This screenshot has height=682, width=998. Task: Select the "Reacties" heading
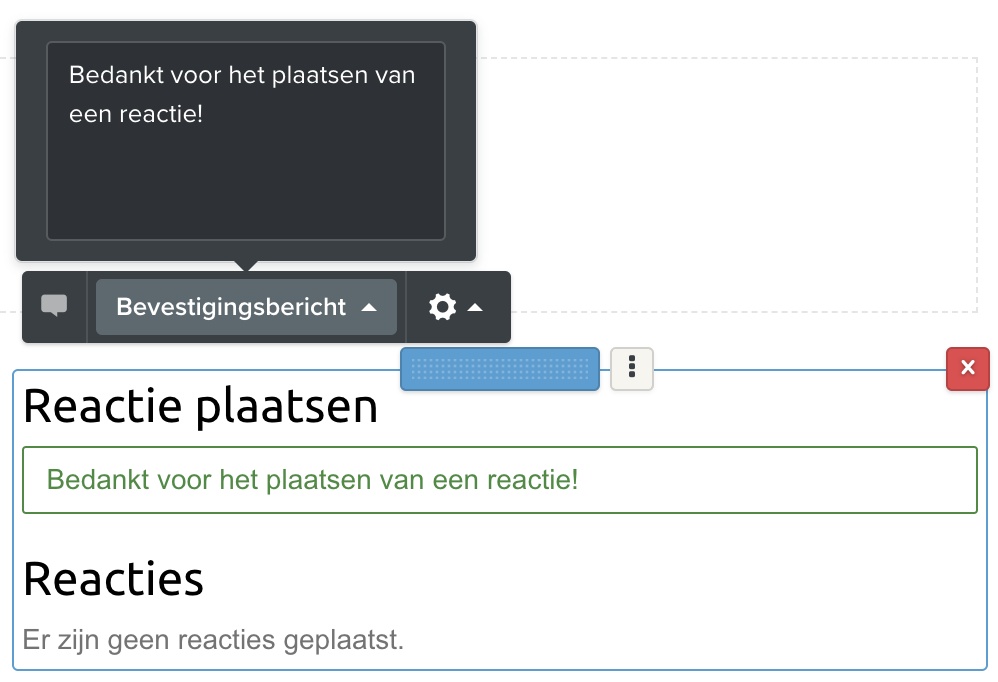113,578
